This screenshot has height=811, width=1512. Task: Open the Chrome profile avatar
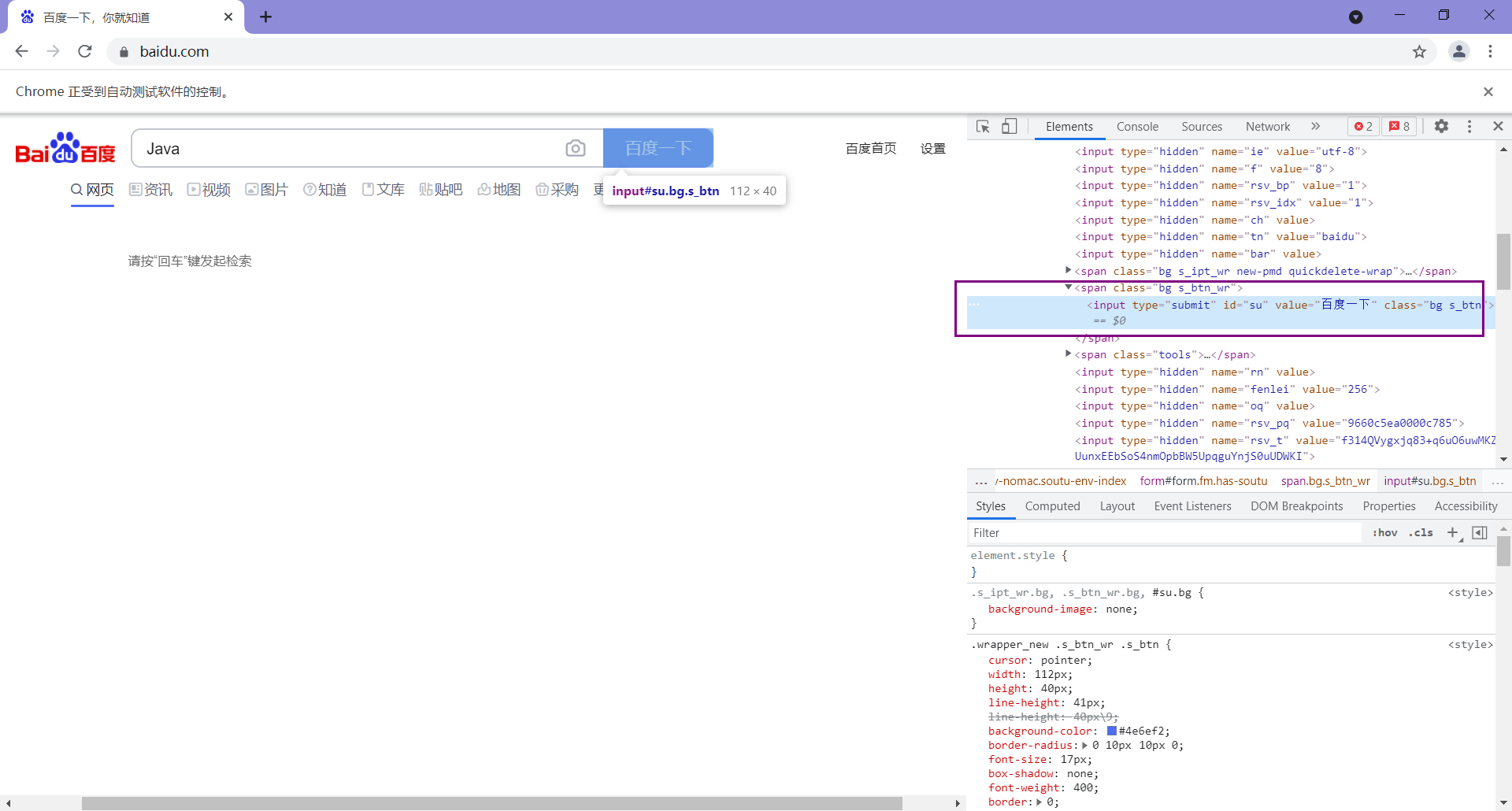point(1459,51)
